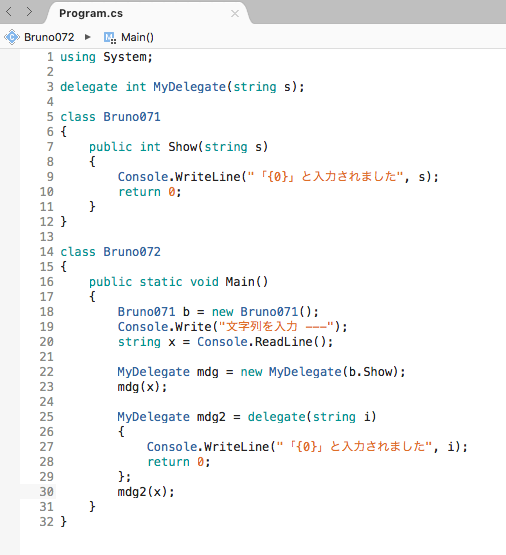Click 'mdg(x);' on line 23
This screenshot has height=555, width=506.
[x=142, y=387]
